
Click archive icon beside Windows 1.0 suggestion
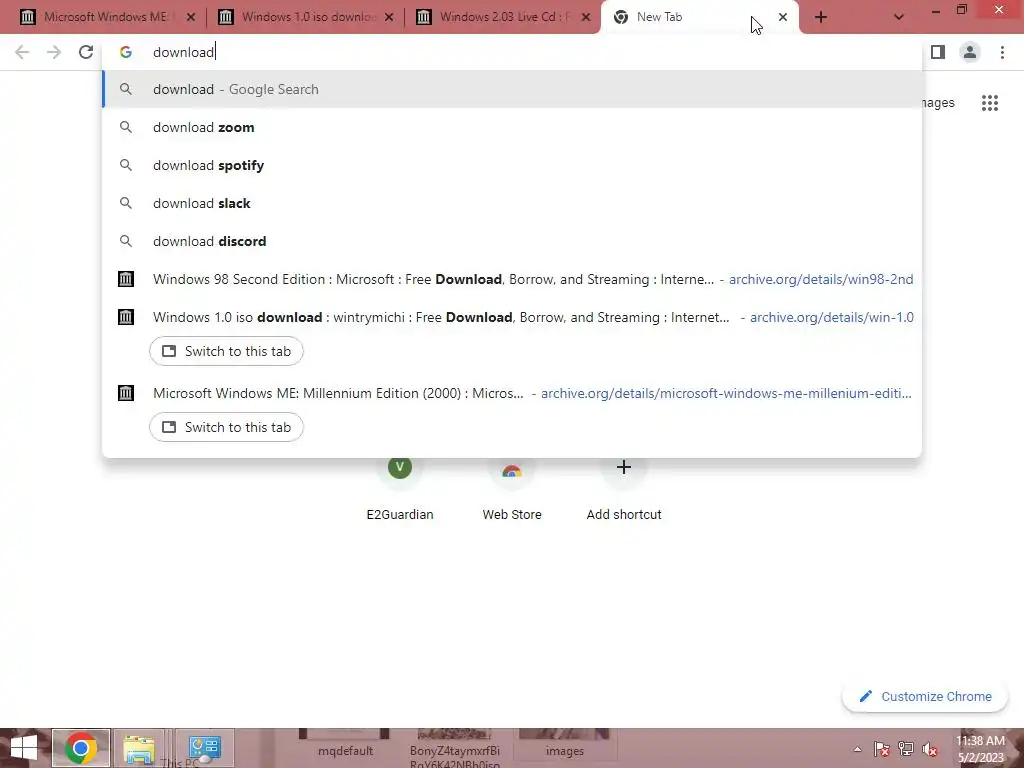pos(125,317)
